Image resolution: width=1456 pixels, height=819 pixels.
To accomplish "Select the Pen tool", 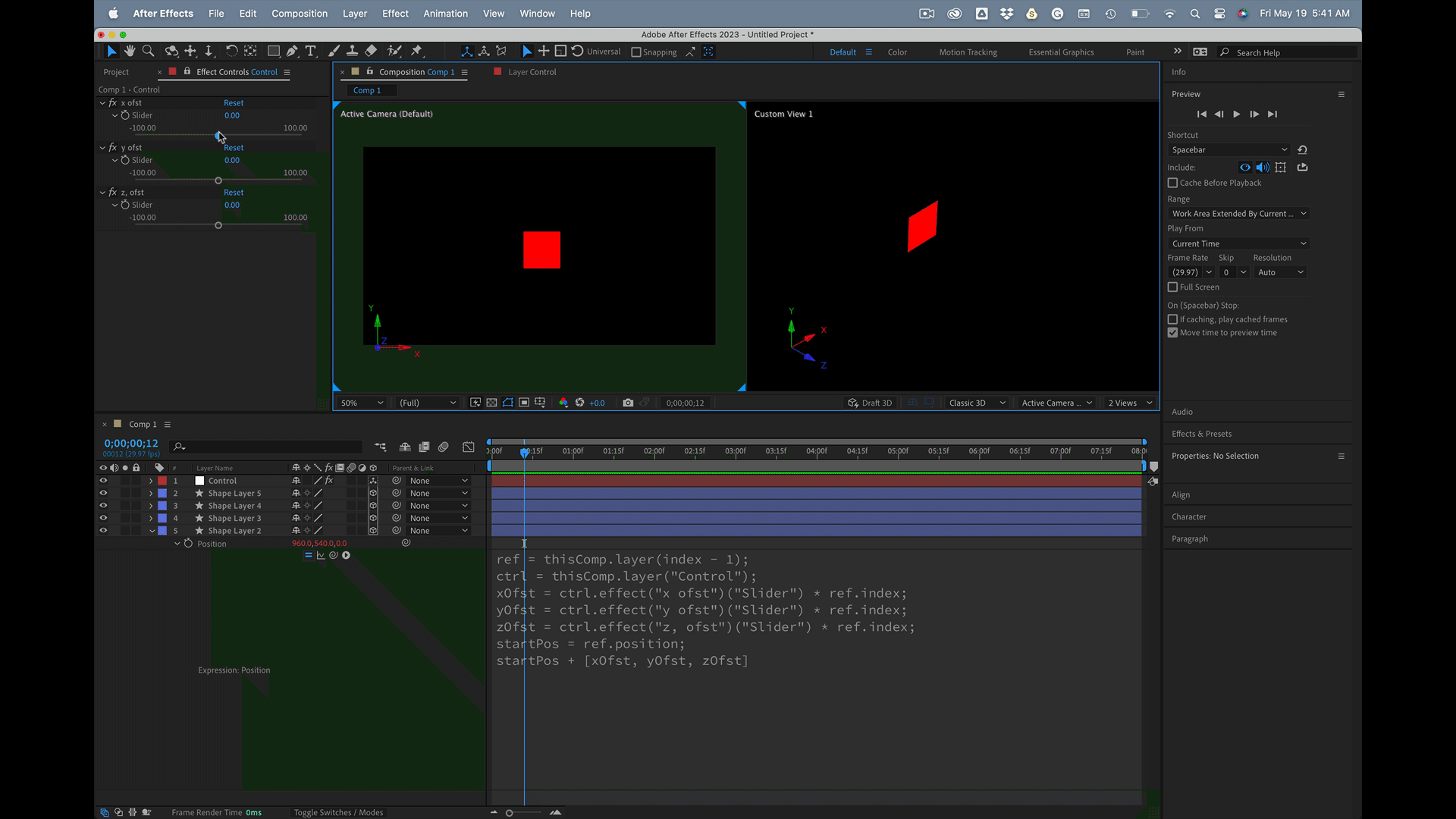I will click(x=292, y=51).
